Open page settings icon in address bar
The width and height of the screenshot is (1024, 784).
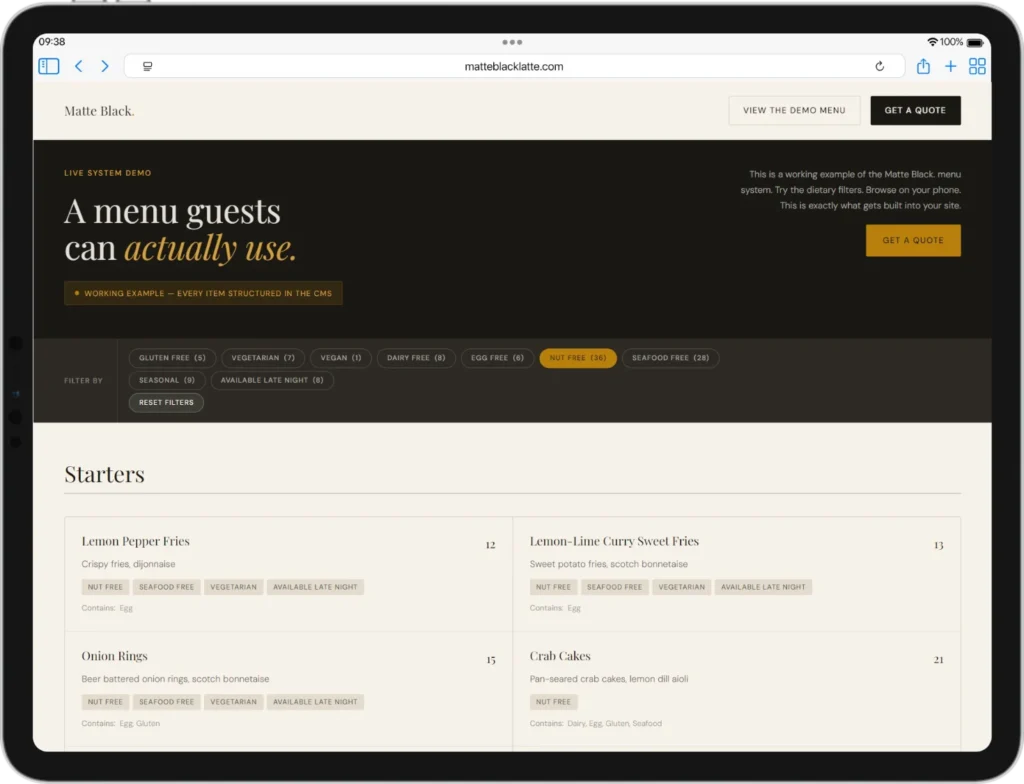point(147,67)
